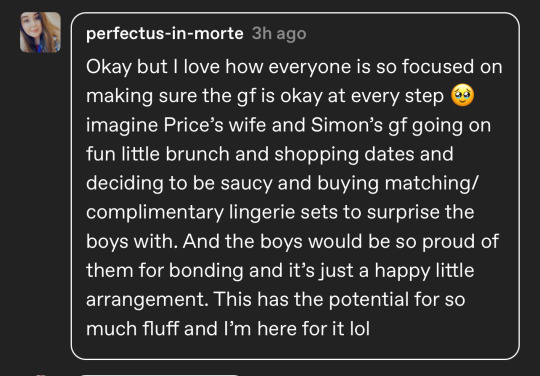Screen dimensions: 540x376
Task: Click the word "lingerie" in the comment
Action: tap(262, 213)
